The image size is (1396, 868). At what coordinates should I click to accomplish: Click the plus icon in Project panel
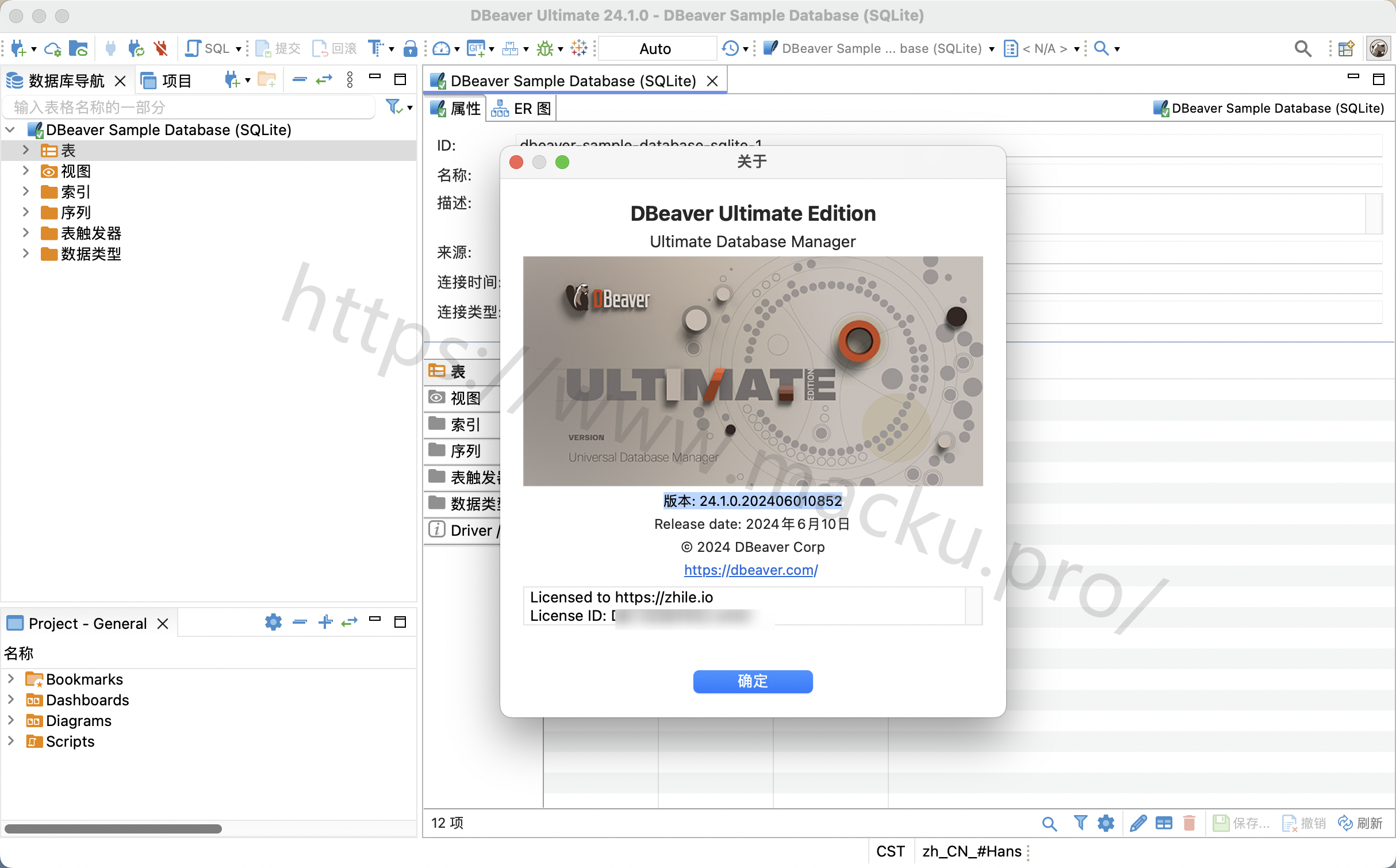[x=325, y=622]
